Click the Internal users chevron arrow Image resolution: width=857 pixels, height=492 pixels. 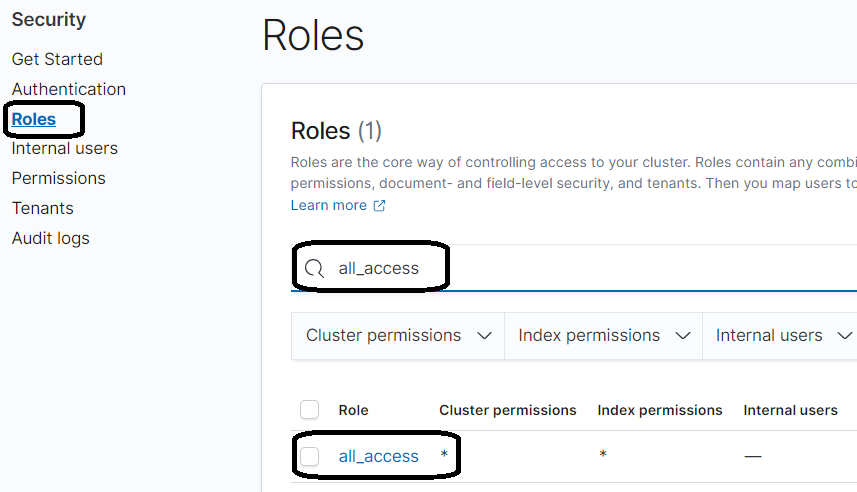845,336
